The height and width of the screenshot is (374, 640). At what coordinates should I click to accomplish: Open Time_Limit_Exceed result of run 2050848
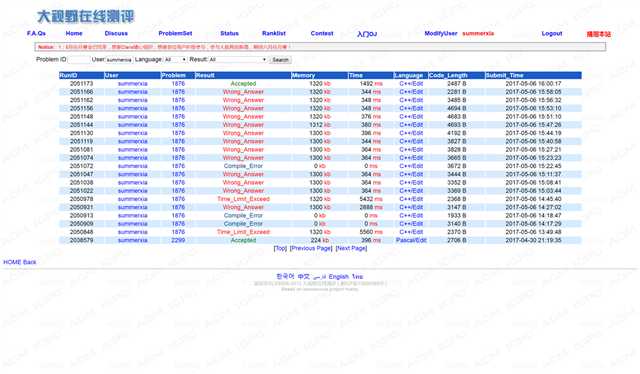pyautogui.click(x=243, y=232)
